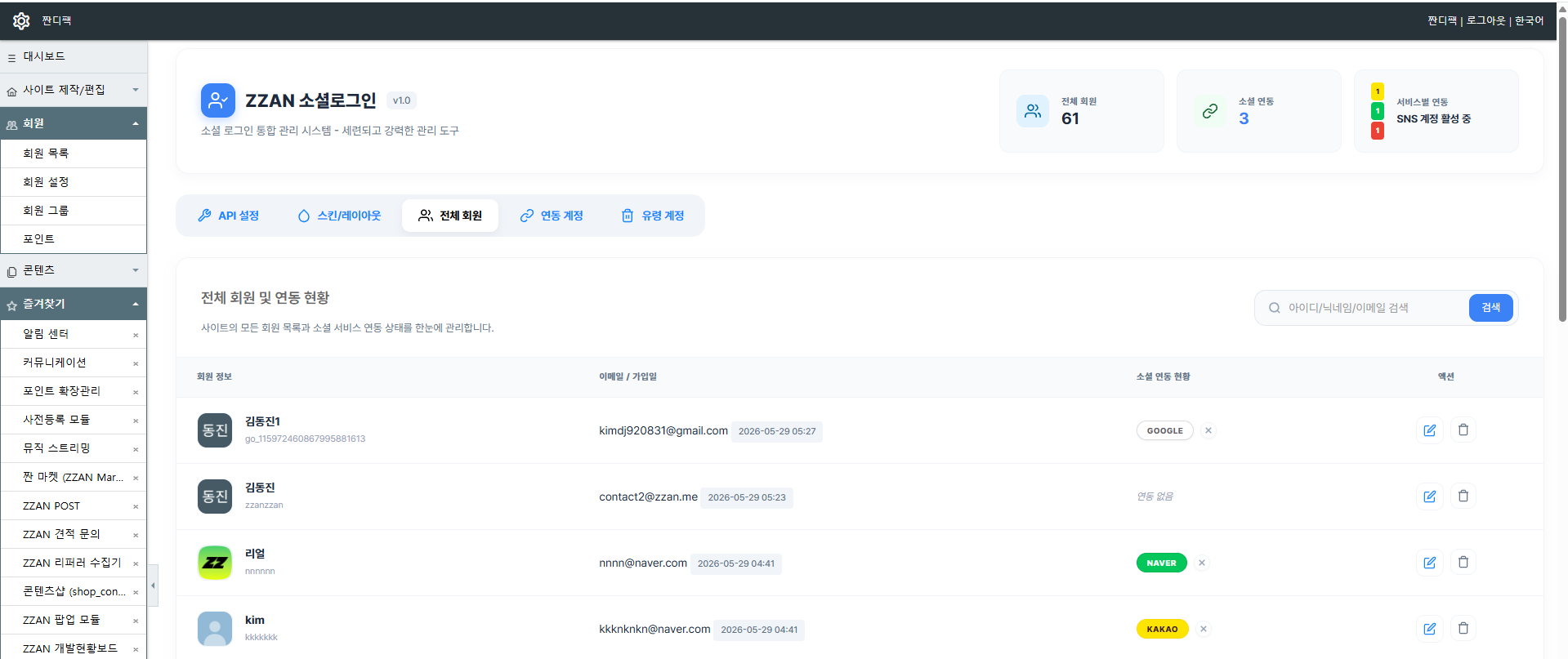This screenshot has height=659, width=1568.
Task: Unlink the GOOGLE account of 김동진1
Action: coord(1208,430)
